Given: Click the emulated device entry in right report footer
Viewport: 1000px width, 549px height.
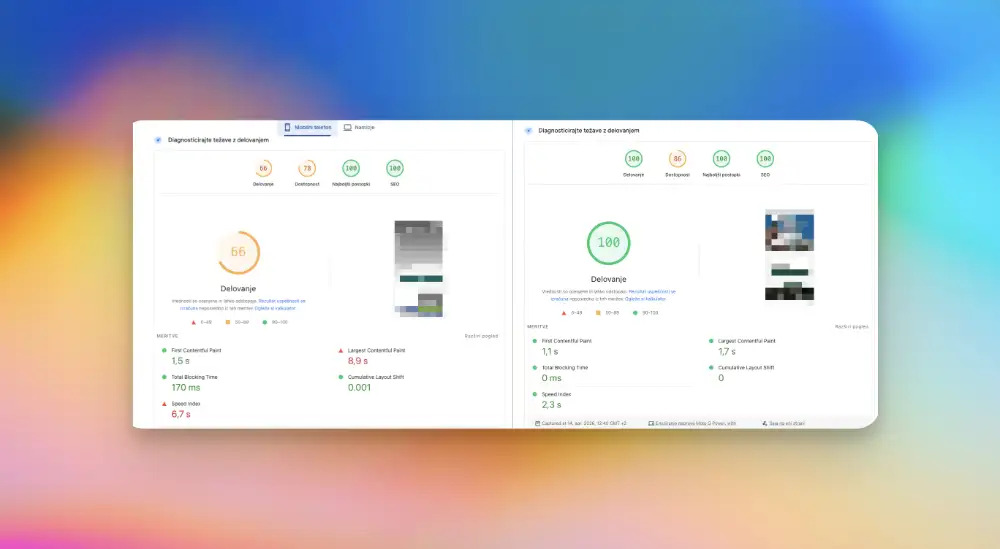Looking at the screenshot, I should 692,423.
